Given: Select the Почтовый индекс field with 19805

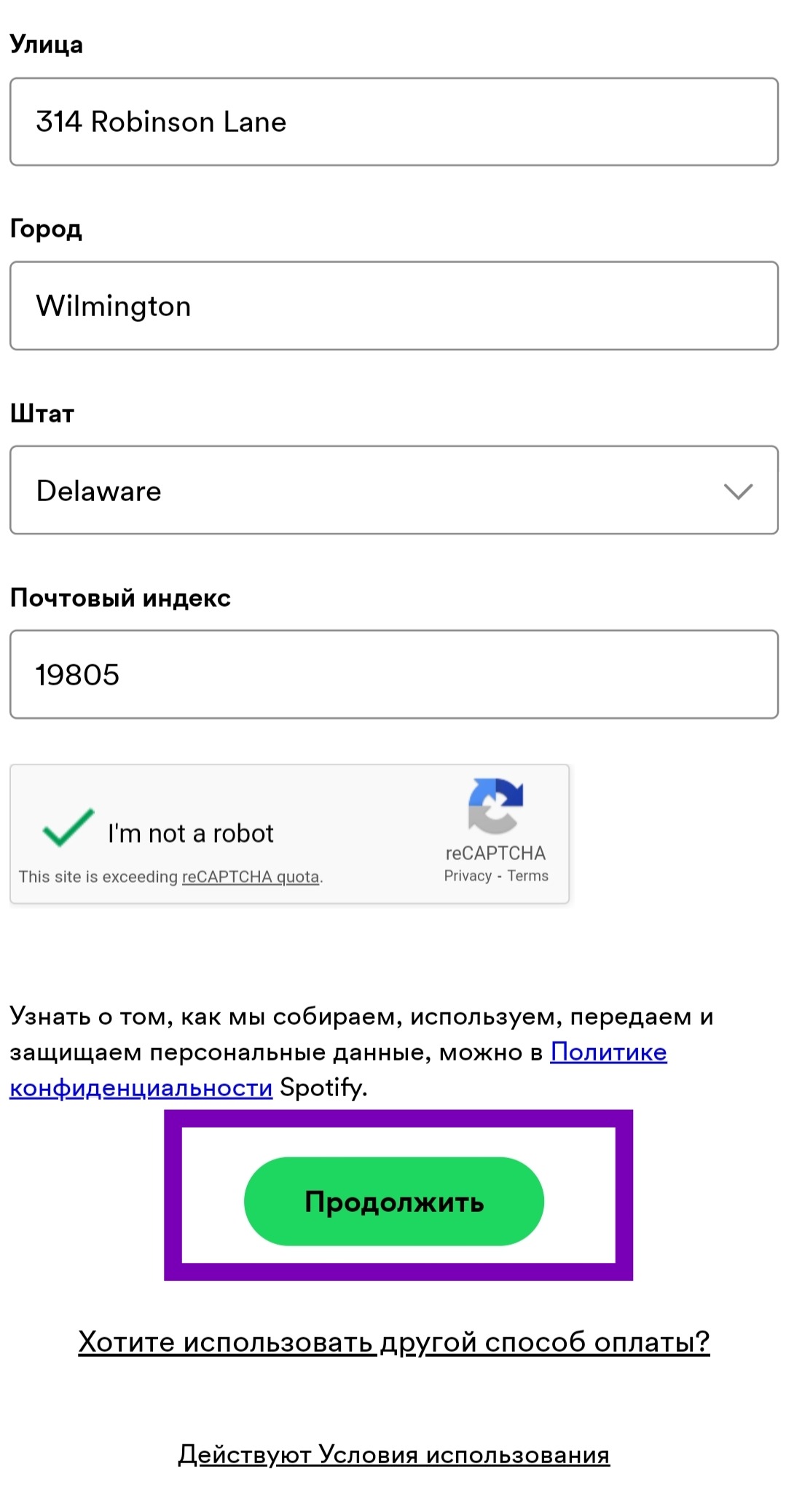Looking at the screenshot, I should point(393,674).
